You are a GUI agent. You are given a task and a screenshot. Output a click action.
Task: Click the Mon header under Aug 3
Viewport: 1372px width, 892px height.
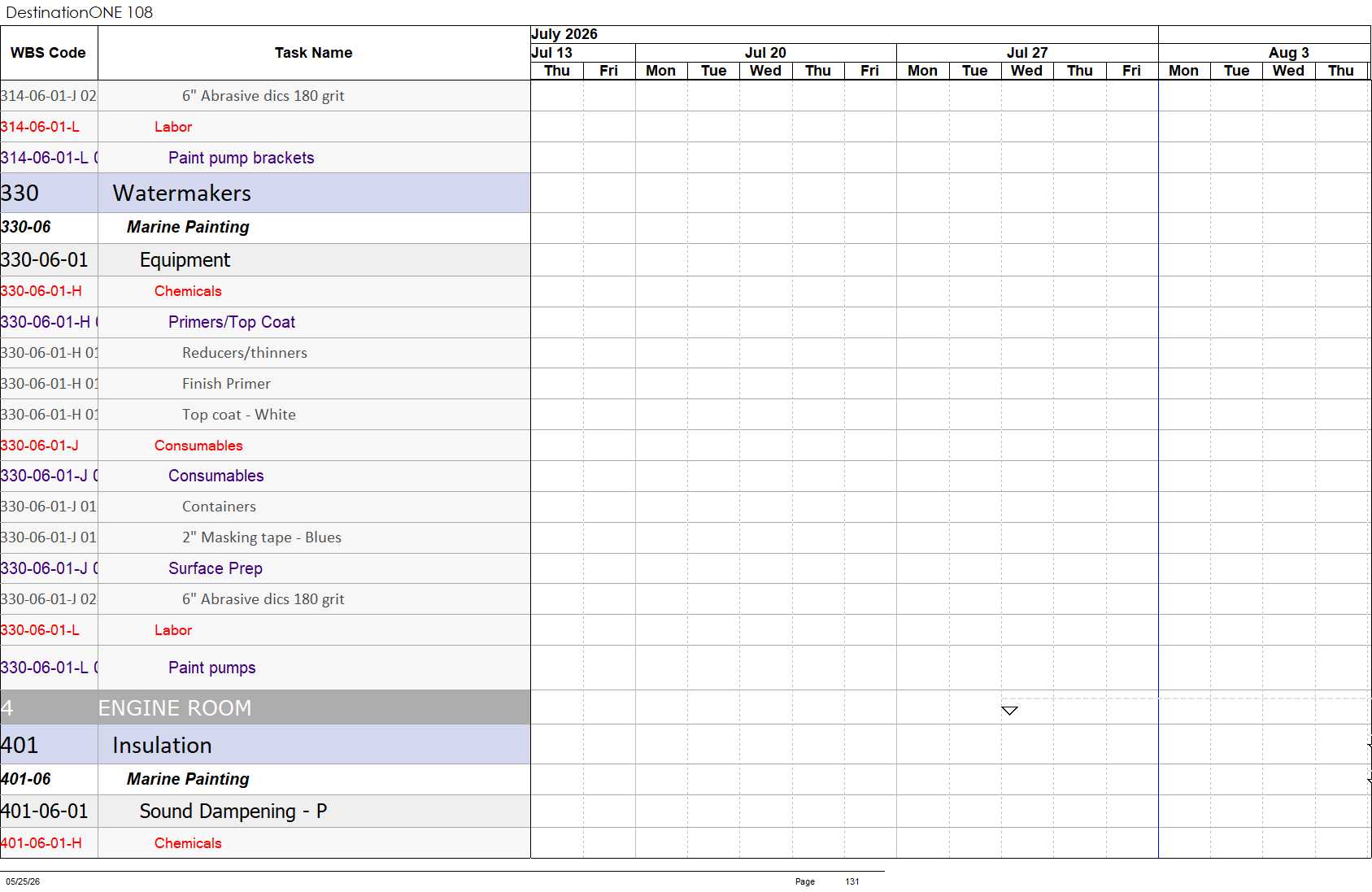point(1183,71)
